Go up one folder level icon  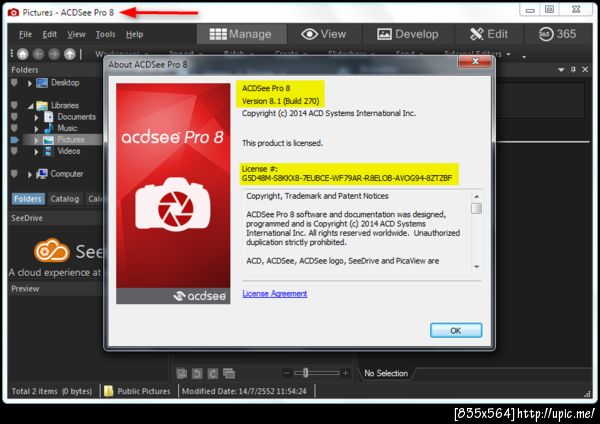[x=70, y=54]
